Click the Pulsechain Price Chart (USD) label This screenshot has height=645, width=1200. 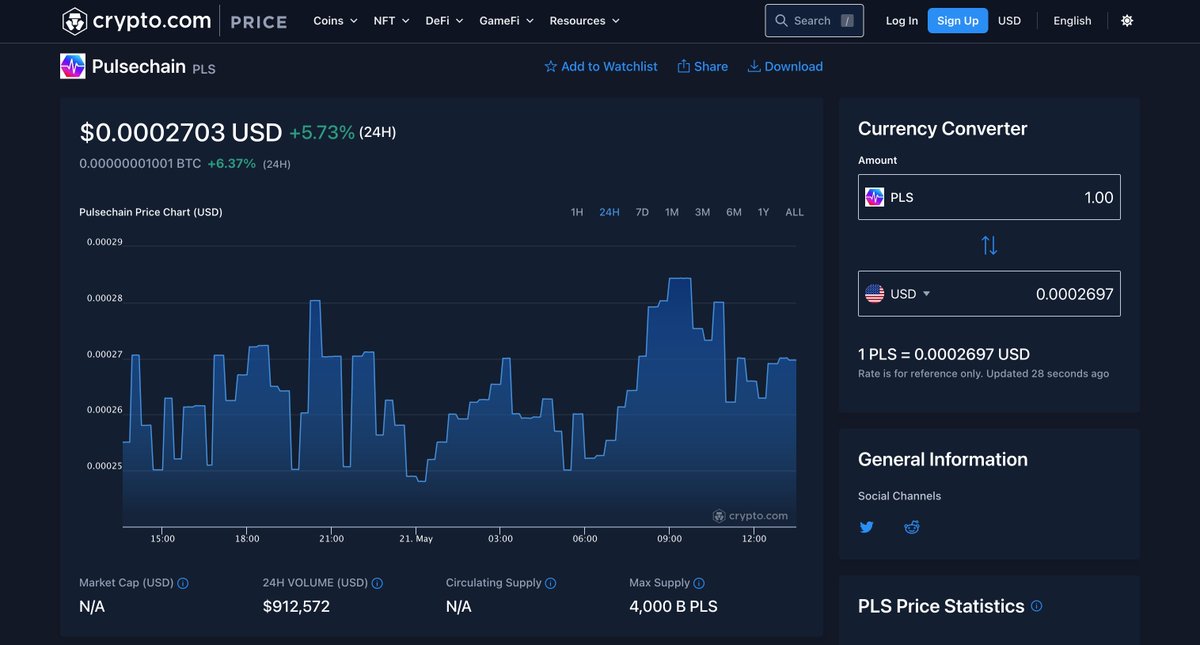click(151, 212)
